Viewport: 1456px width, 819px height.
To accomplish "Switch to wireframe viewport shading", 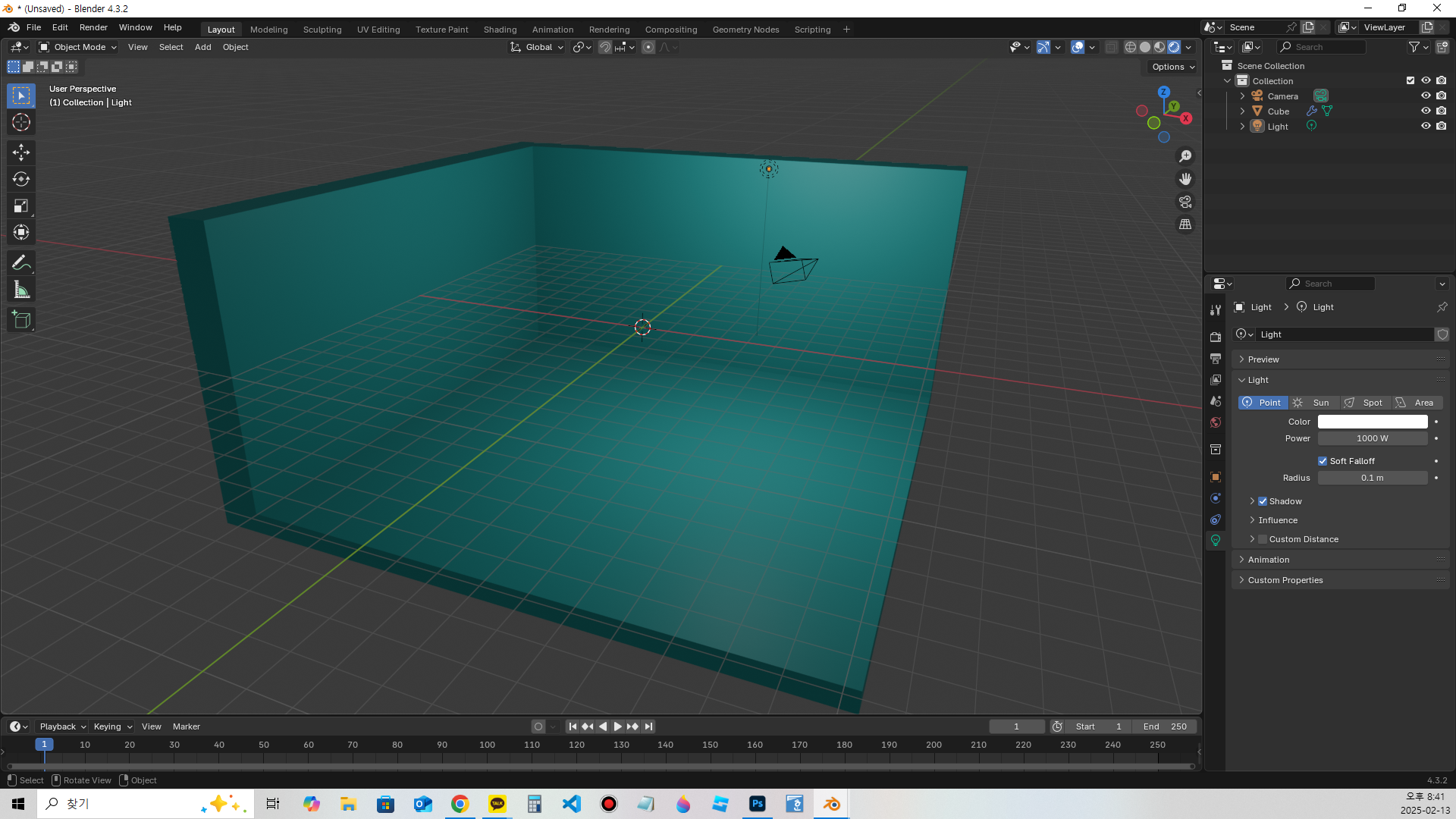I will pos(1131,47).
